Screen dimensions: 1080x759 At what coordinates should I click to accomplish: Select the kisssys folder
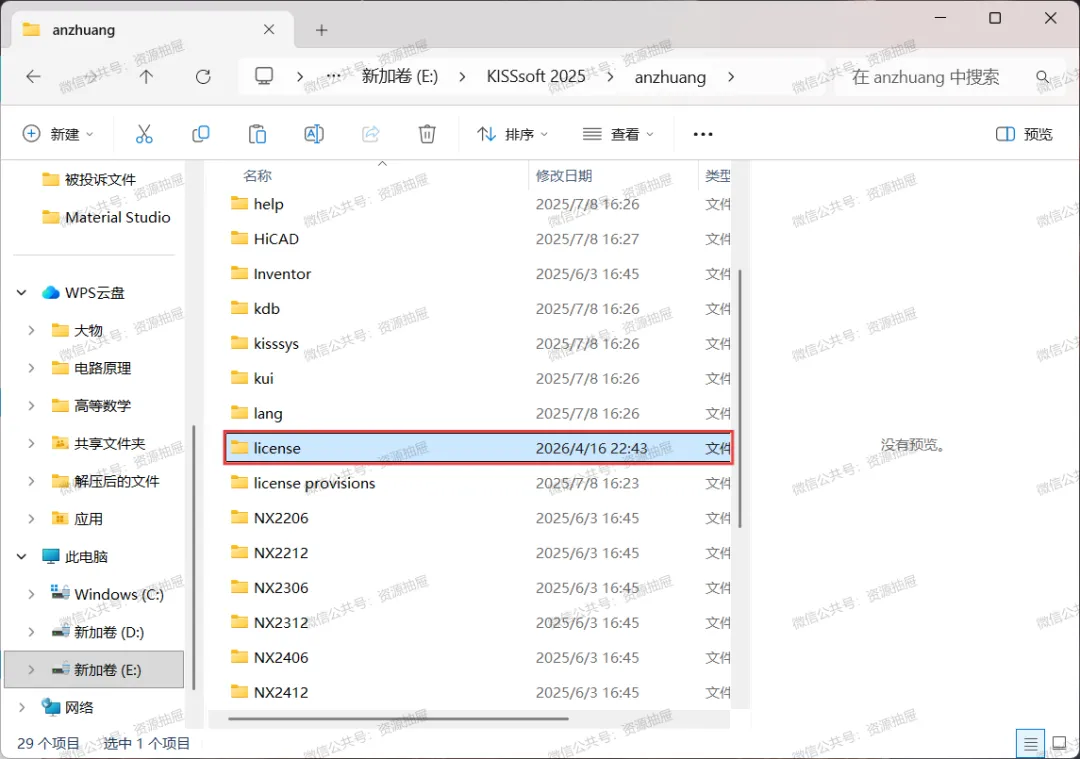[x=276, y=344]
